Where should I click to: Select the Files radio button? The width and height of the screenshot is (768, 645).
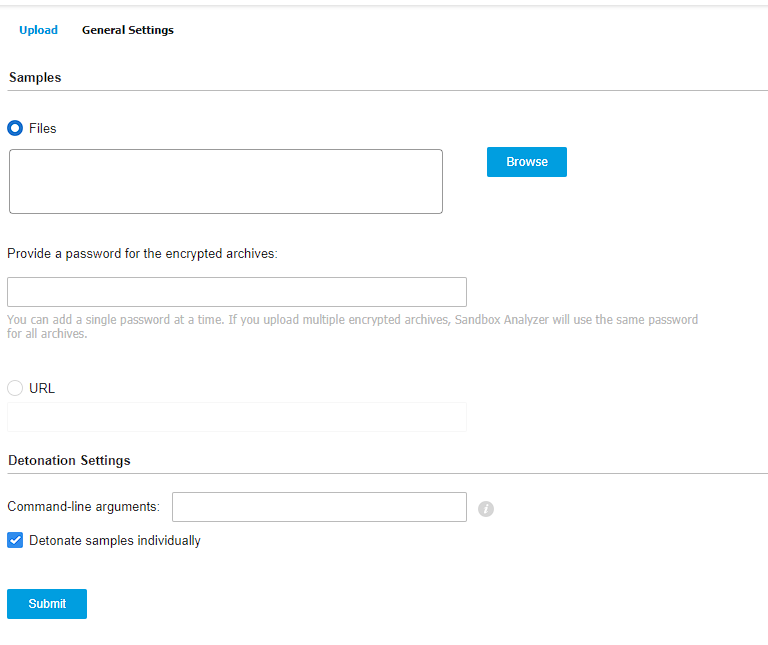coord(15,128)
